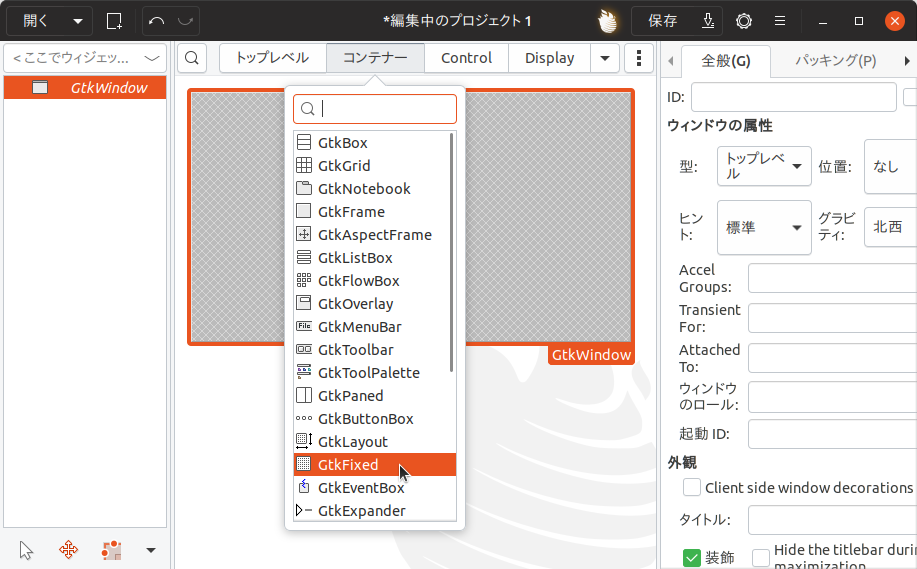The image size is (917, 569).
Task: Choose GtkAspectFrame widget
Action: coord(374,235)
